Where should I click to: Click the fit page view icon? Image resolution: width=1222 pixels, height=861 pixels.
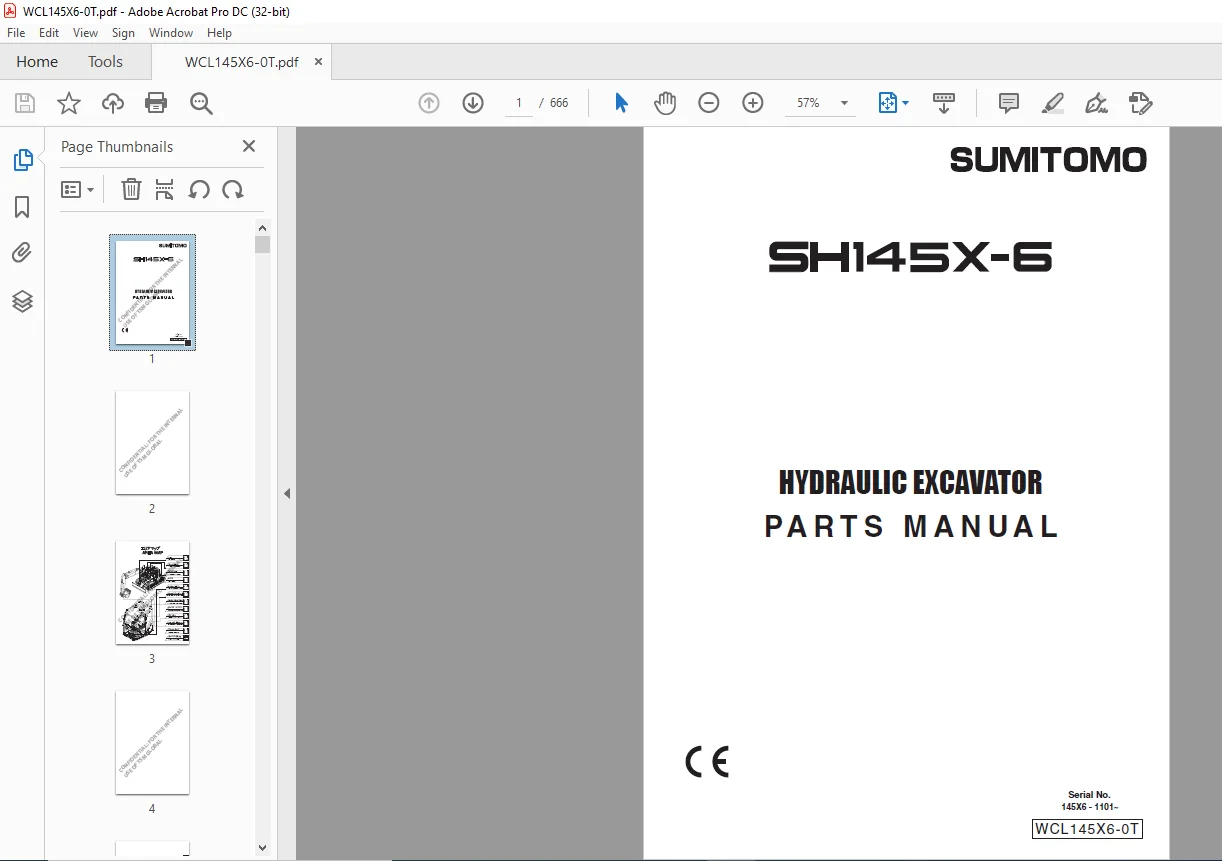pyautogui.click(x=887, y=103)
